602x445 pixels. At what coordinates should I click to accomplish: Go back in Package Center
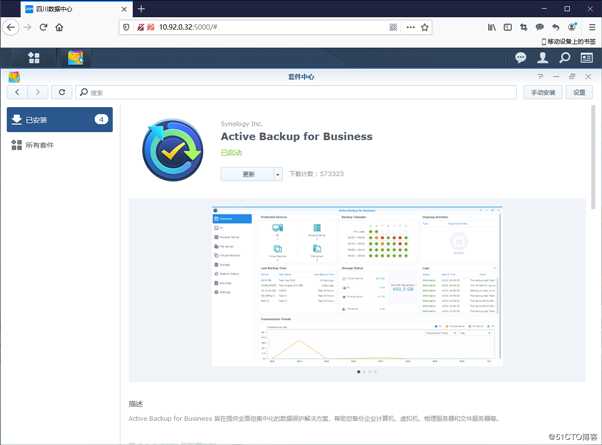pyautogui.click(x=17, y=92)
